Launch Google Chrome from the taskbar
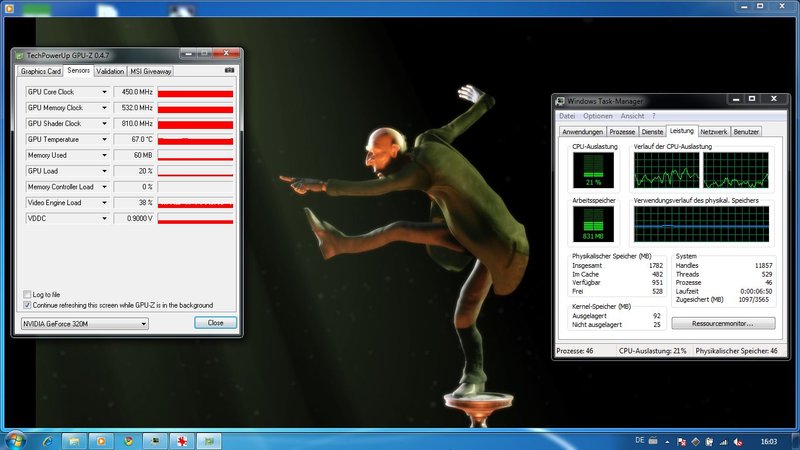 pos(128,441)
